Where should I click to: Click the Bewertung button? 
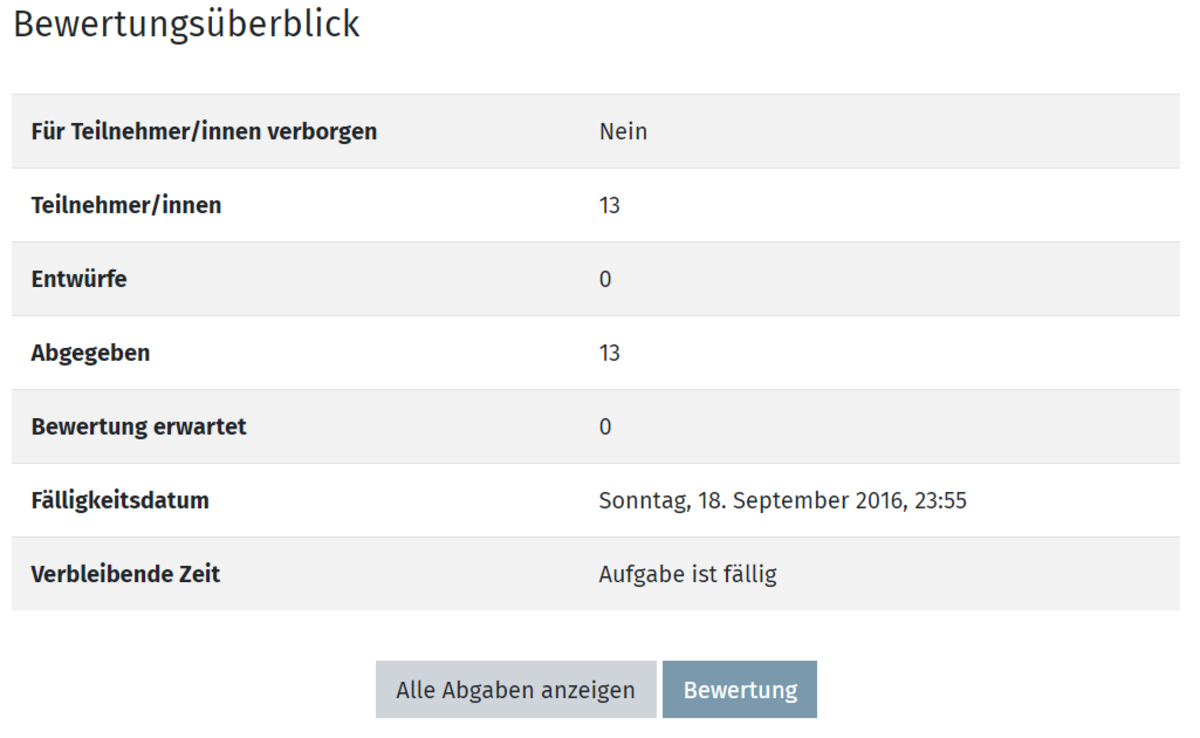(740, 690)
